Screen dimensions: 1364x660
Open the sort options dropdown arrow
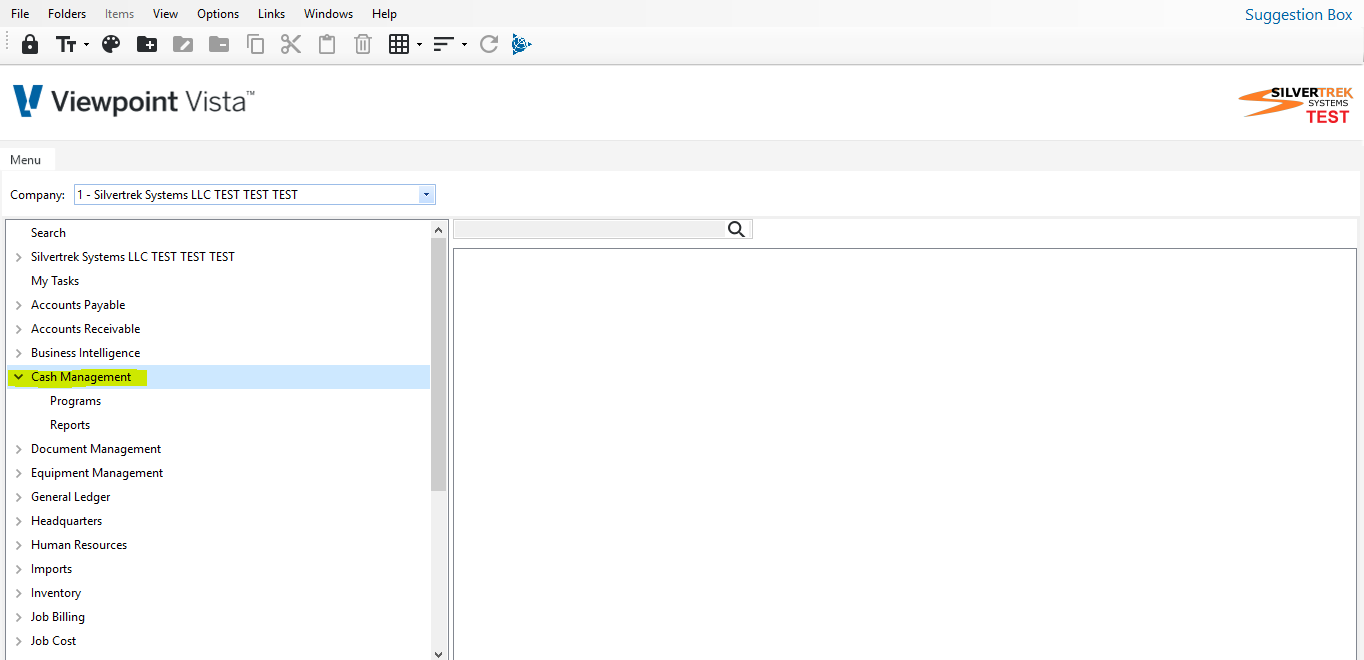pyautogui.click(x=465, y=44)
